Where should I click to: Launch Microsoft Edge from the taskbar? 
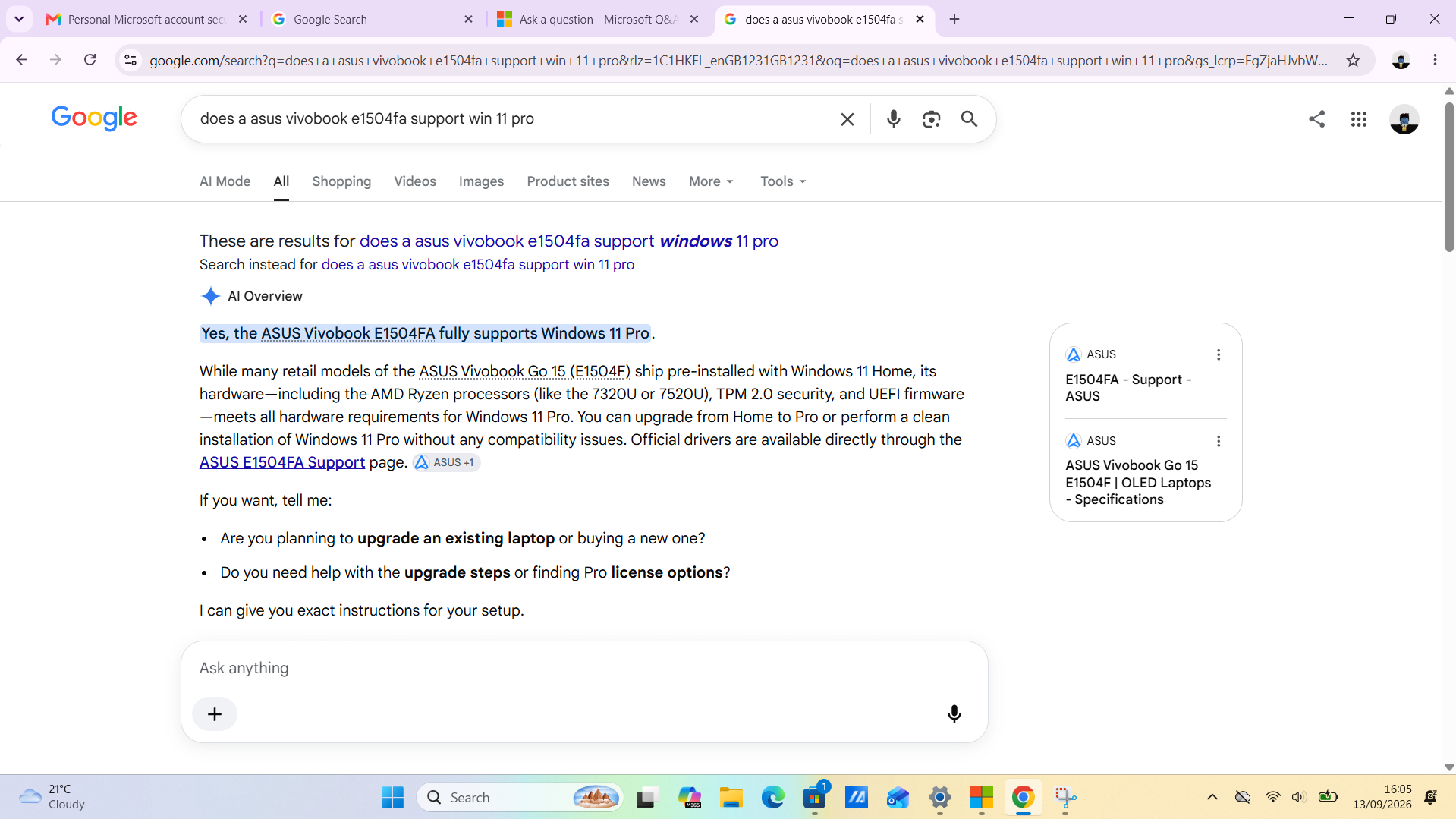point(773,798)
